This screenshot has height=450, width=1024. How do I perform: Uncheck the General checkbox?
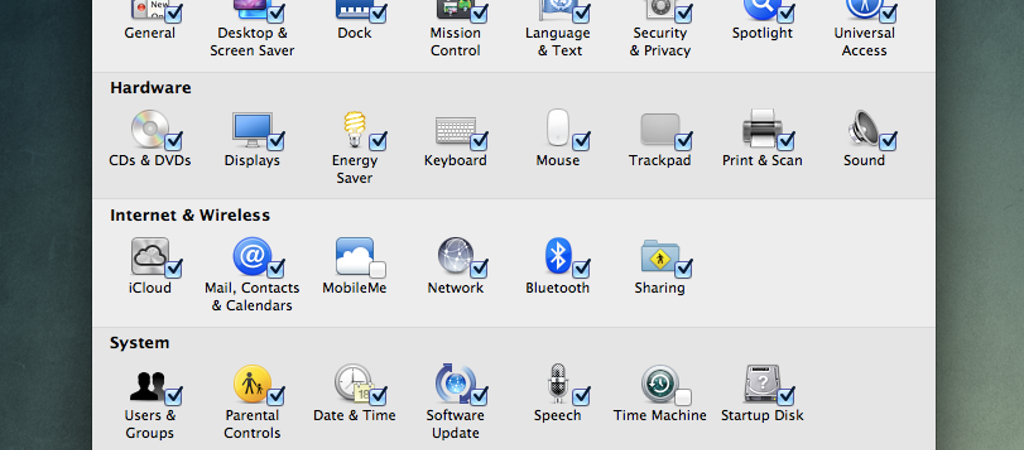[174, 13]
